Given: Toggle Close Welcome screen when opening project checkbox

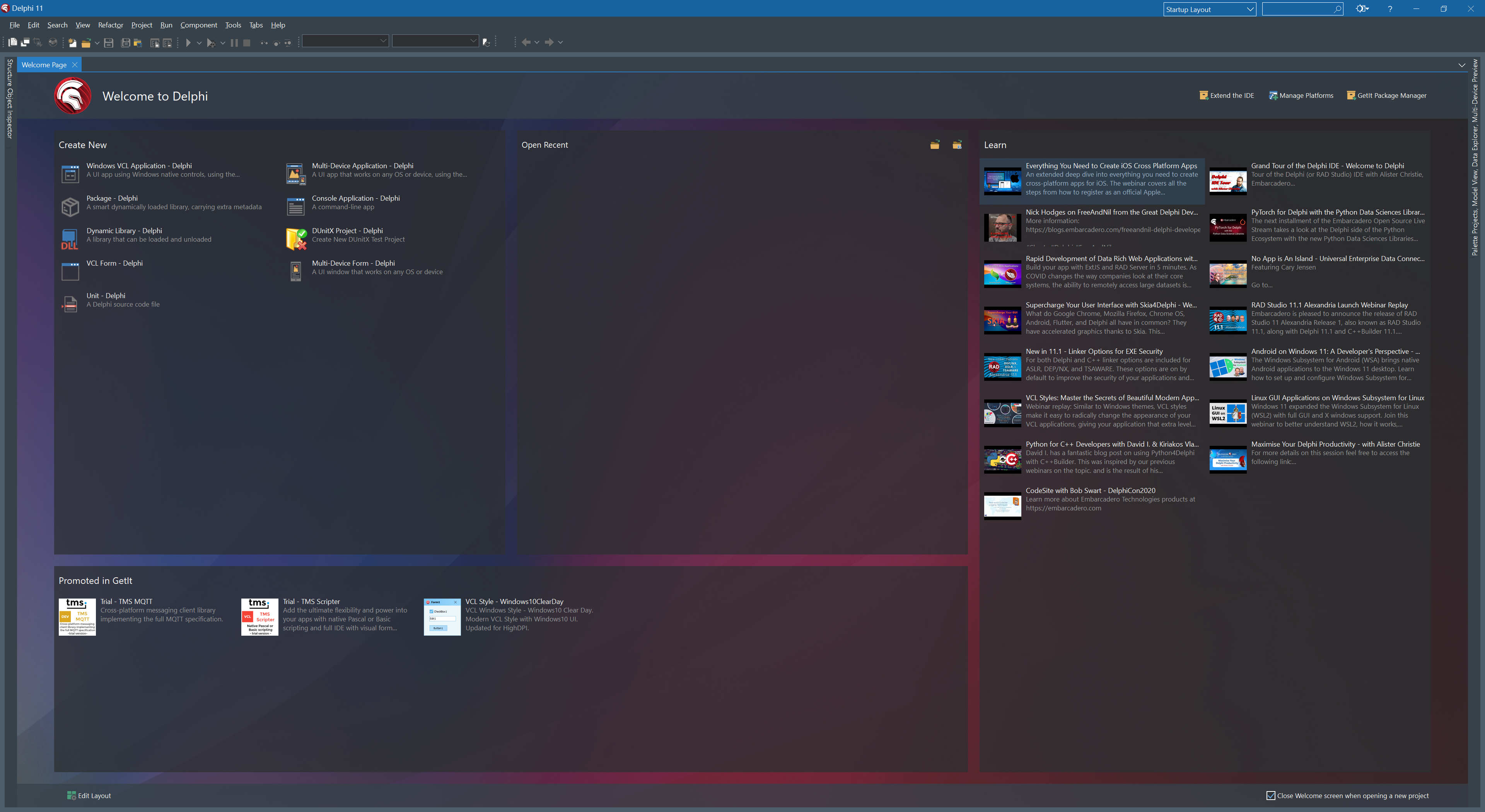Looking at the screenshot, I should (1270, 795).
